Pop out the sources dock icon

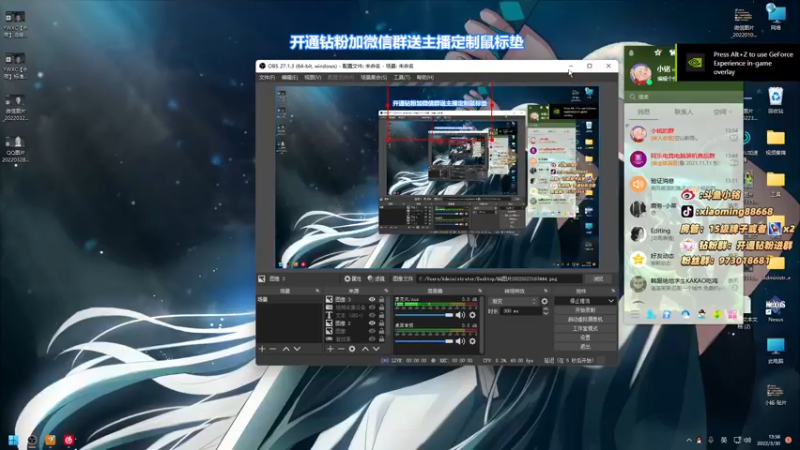[x=386, y=291]
